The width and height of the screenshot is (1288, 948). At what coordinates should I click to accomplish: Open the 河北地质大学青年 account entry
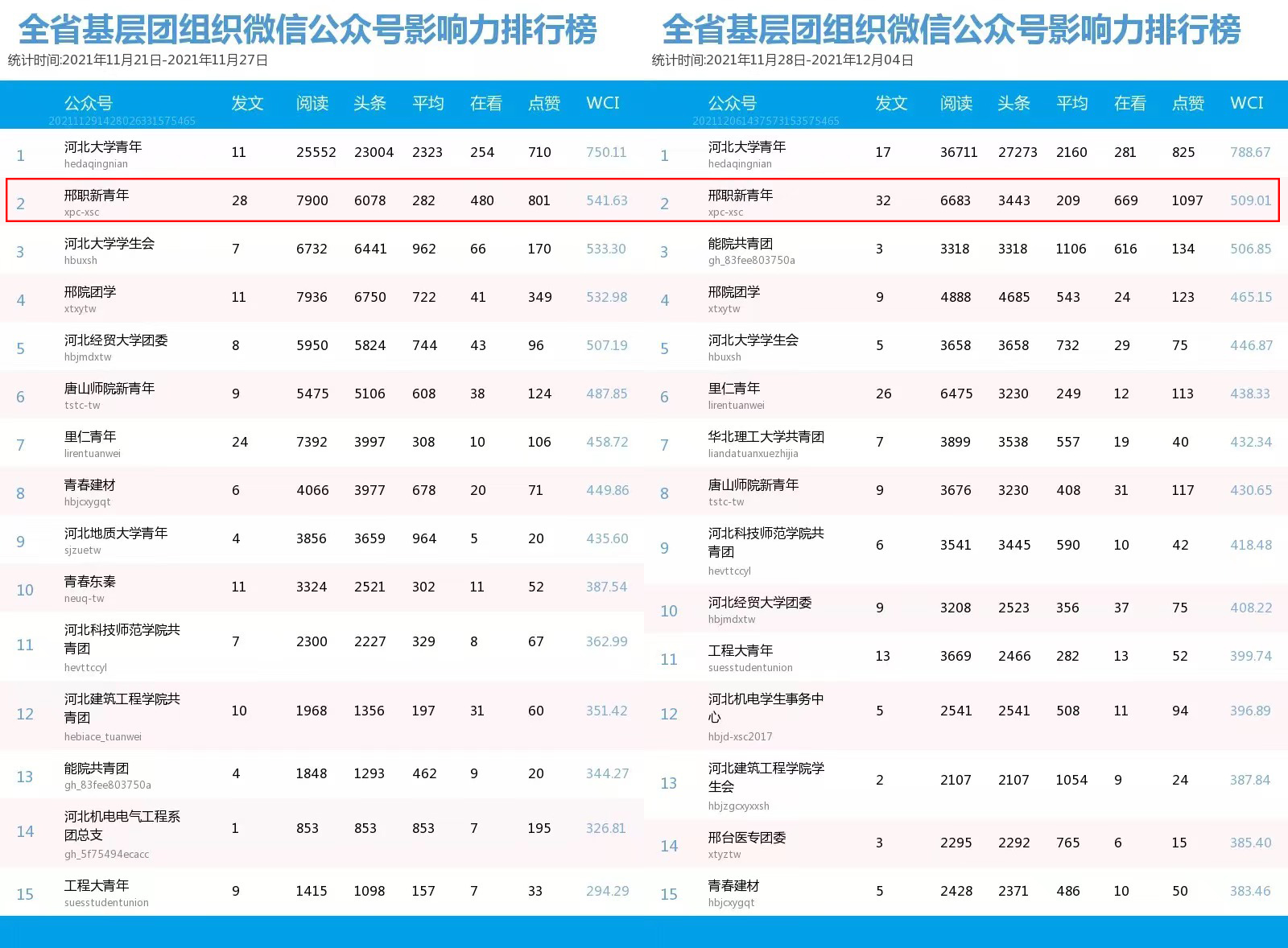116,533
